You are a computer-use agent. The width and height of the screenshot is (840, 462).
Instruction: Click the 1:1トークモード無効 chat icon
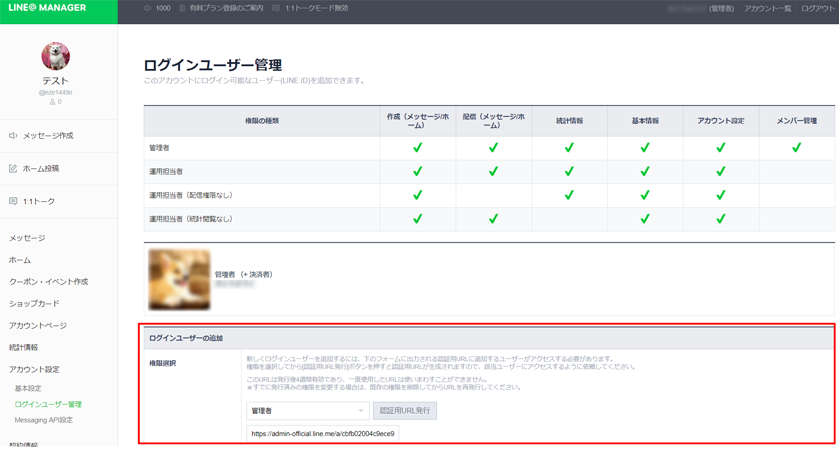click(276, 9)
